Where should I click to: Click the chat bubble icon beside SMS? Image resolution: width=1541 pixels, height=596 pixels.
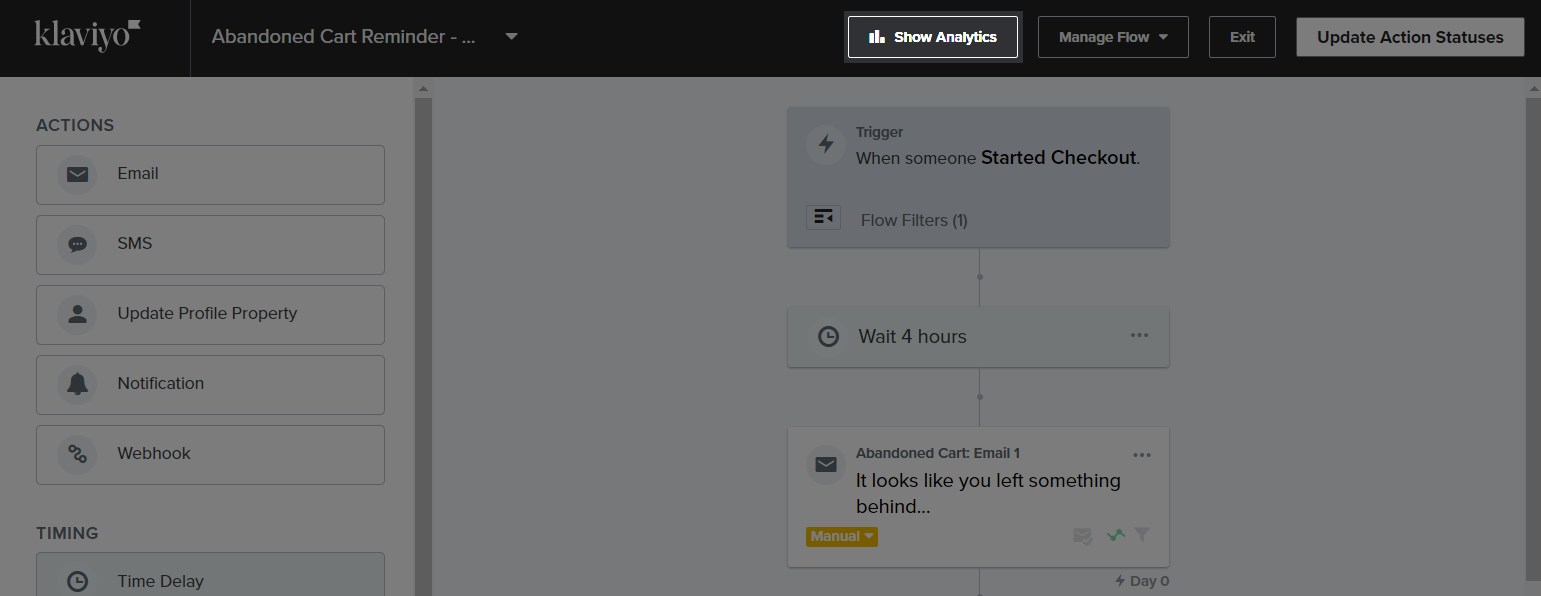tap(77, 245)
